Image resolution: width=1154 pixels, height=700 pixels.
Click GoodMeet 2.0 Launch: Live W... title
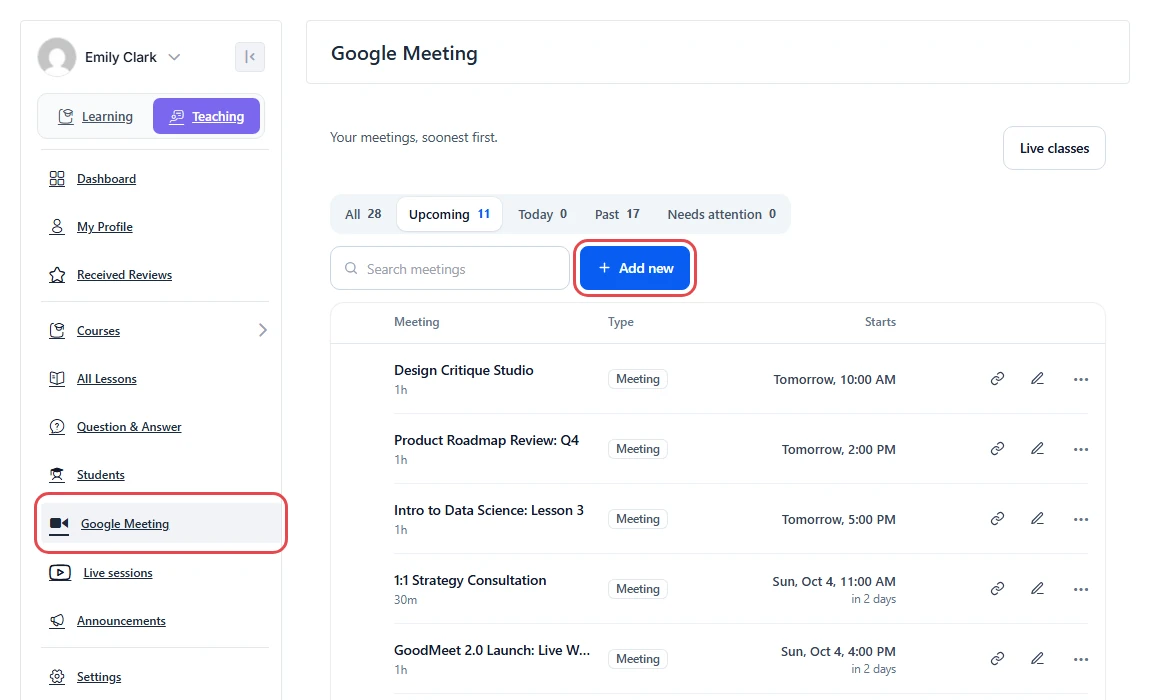492,650
